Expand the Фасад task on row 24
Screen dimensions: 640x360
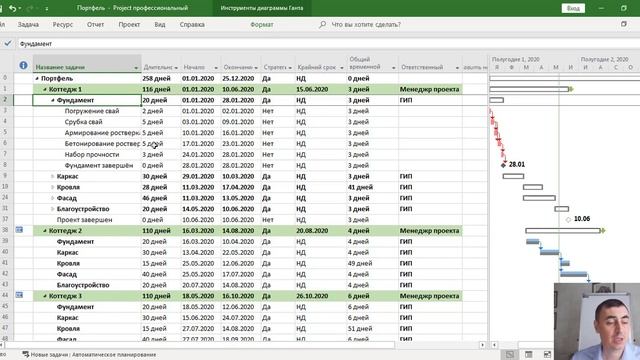tap(53, 198)
